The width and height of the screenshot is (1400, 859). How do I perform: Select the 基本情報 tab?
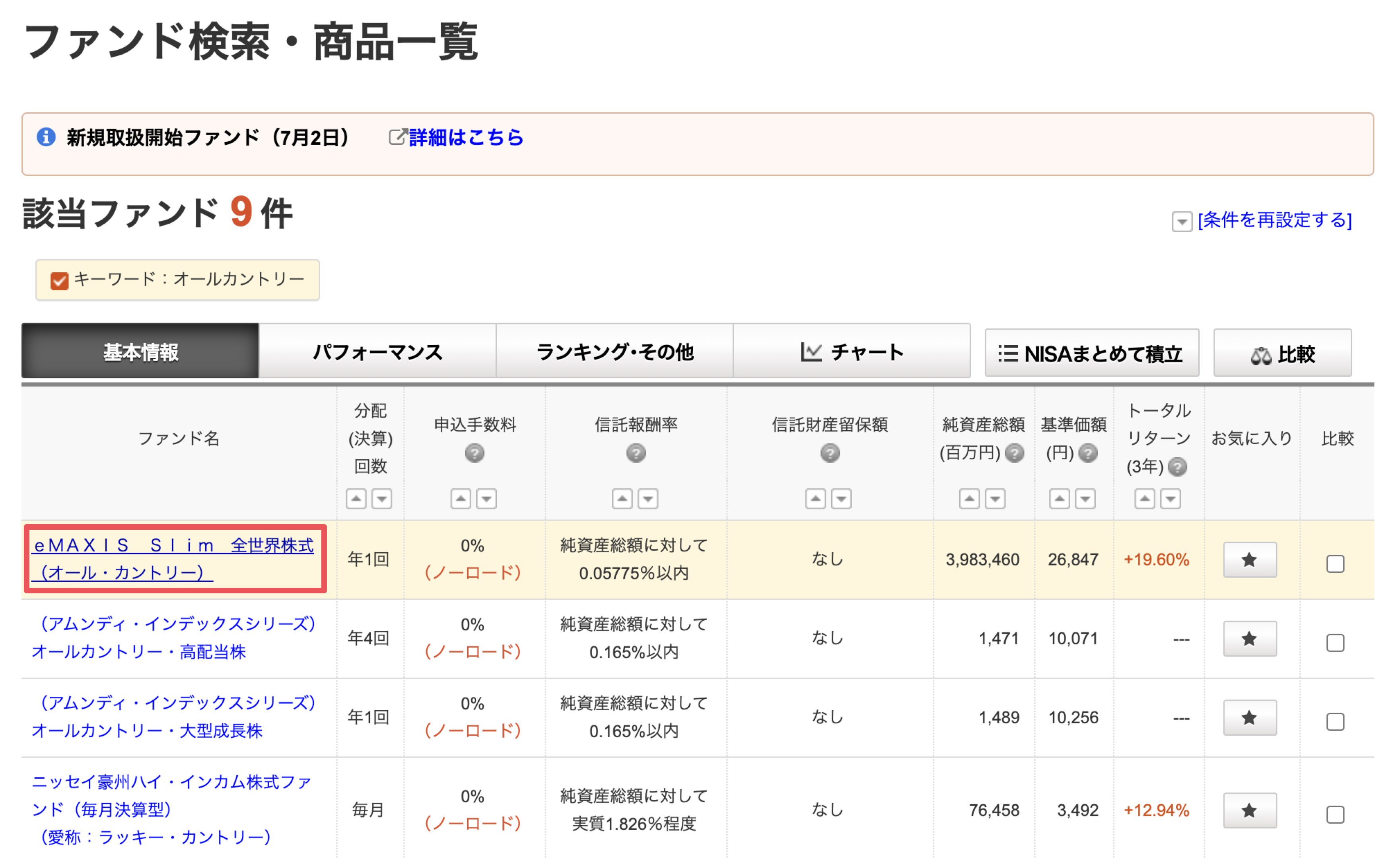[x=140, y=351]
